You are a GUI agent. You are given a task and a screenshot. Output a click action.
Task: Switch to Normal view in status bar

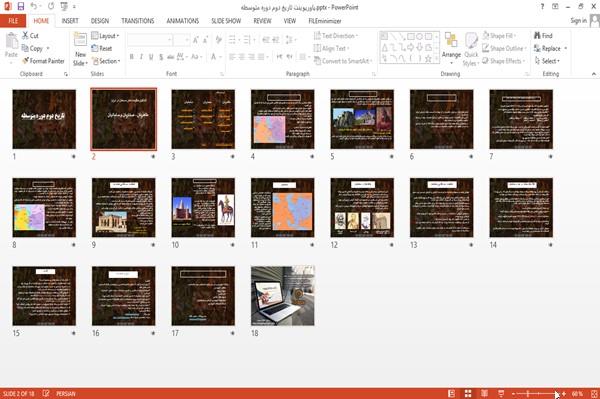click(452, 393)
